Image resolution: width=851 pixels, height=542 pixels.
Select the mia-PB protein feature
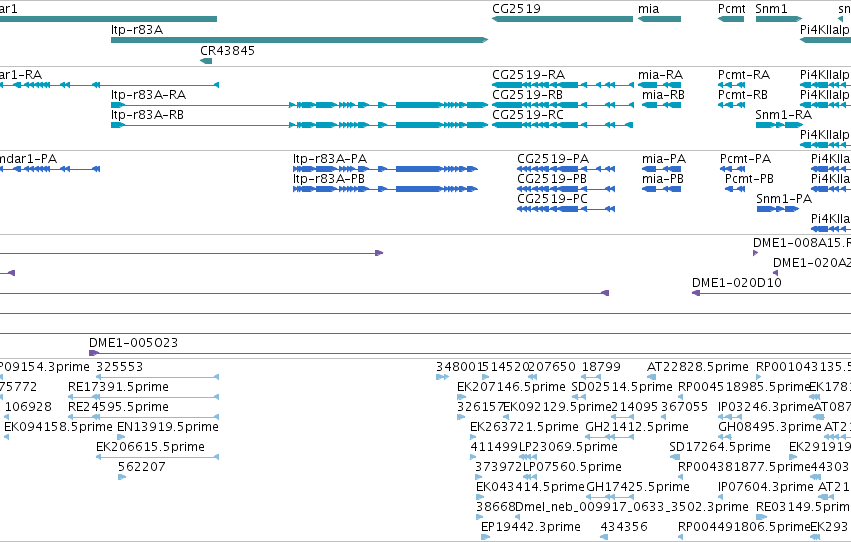coord(661,189)
